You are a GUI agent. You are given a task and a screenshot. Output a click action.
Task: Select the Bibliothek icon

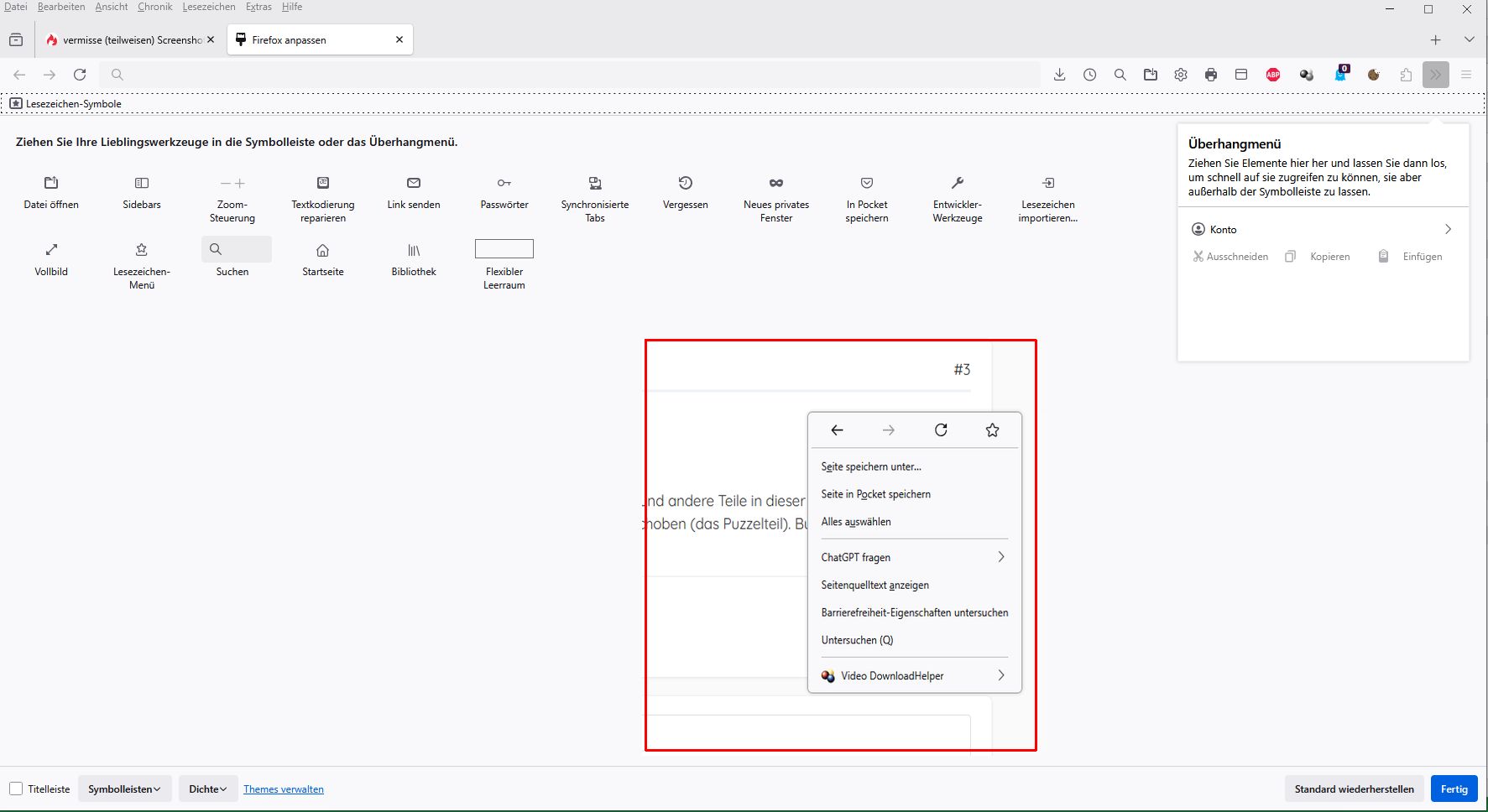414,250
